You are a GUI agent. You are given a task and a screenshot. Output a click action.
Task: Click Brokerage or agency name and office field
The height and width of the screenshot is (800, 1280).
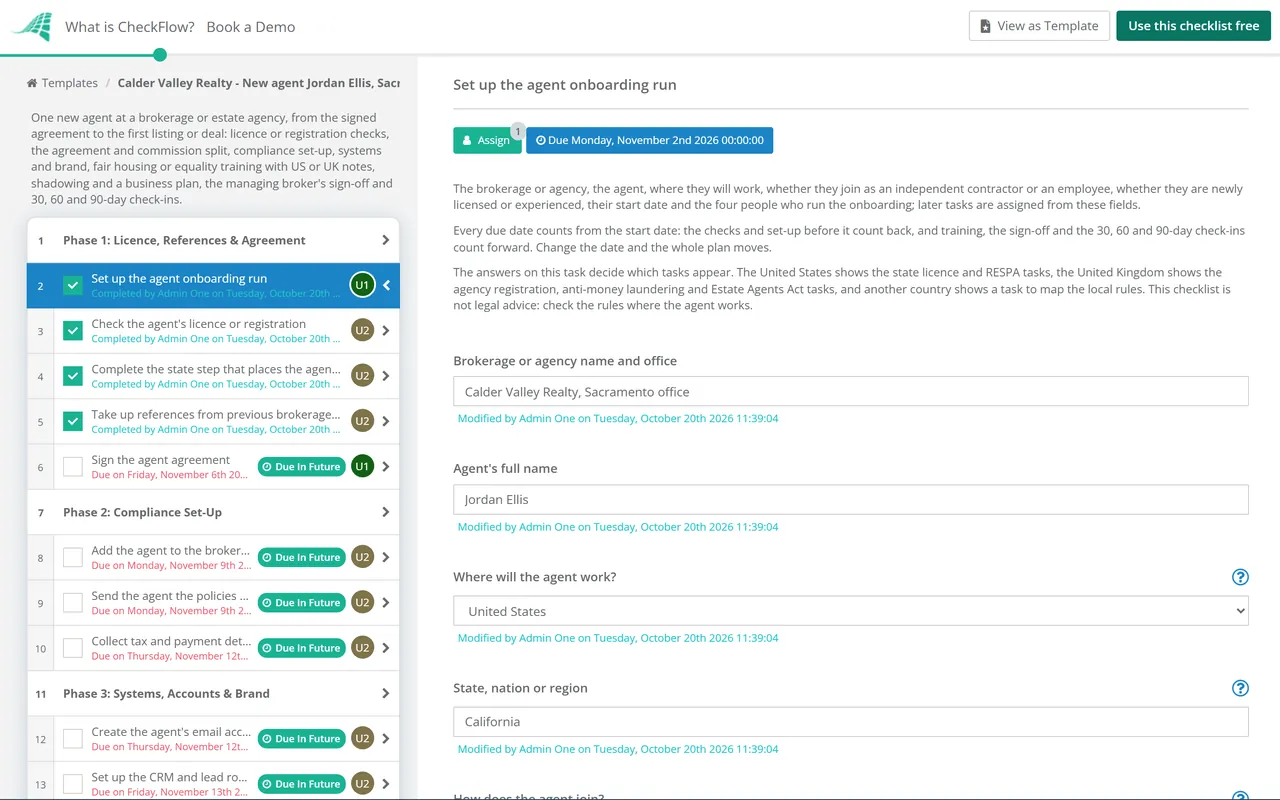coord(851,391)
